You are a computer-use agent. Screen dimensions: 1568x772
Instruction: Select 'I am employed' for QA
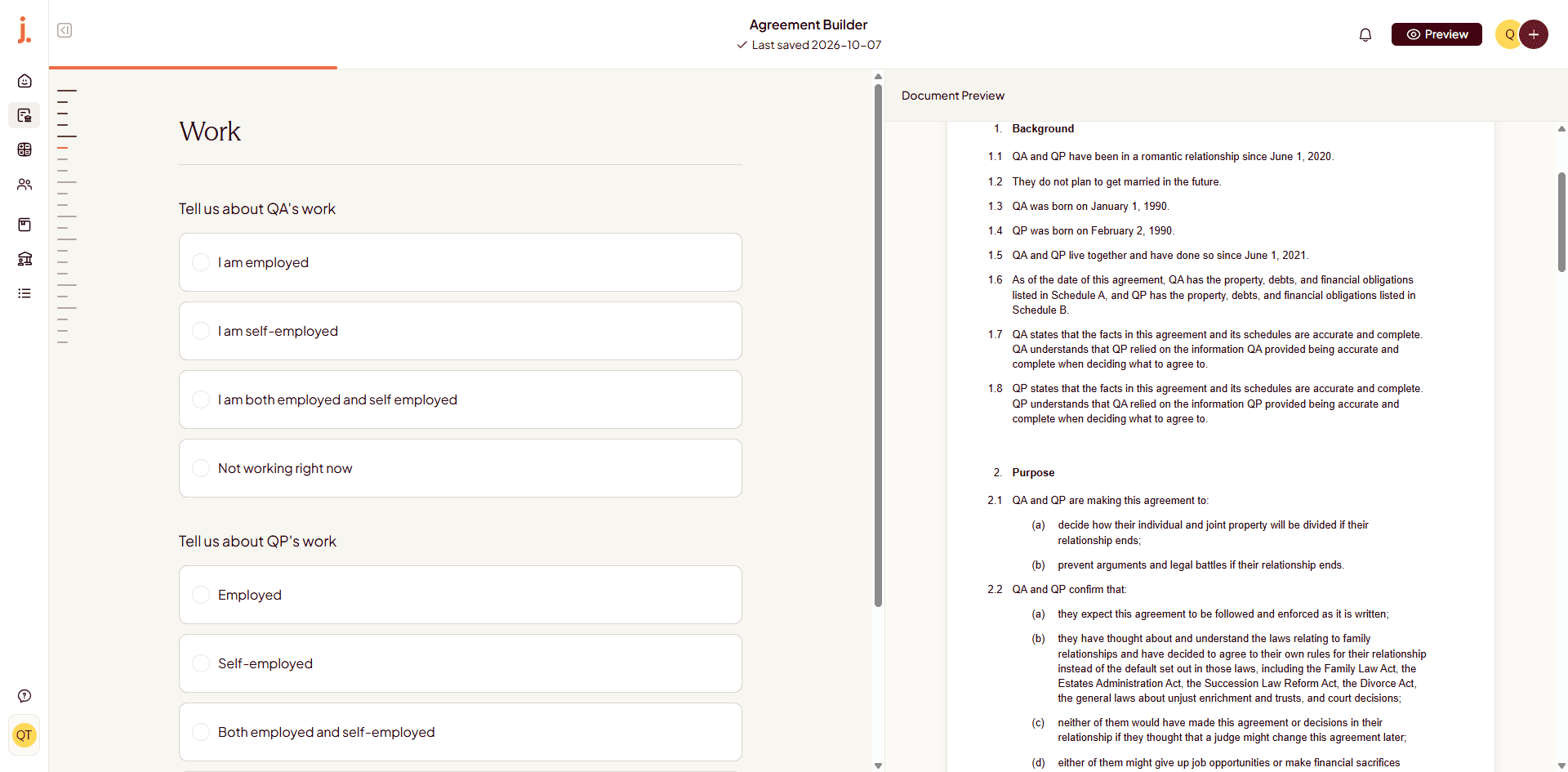(x=461, y=262)
